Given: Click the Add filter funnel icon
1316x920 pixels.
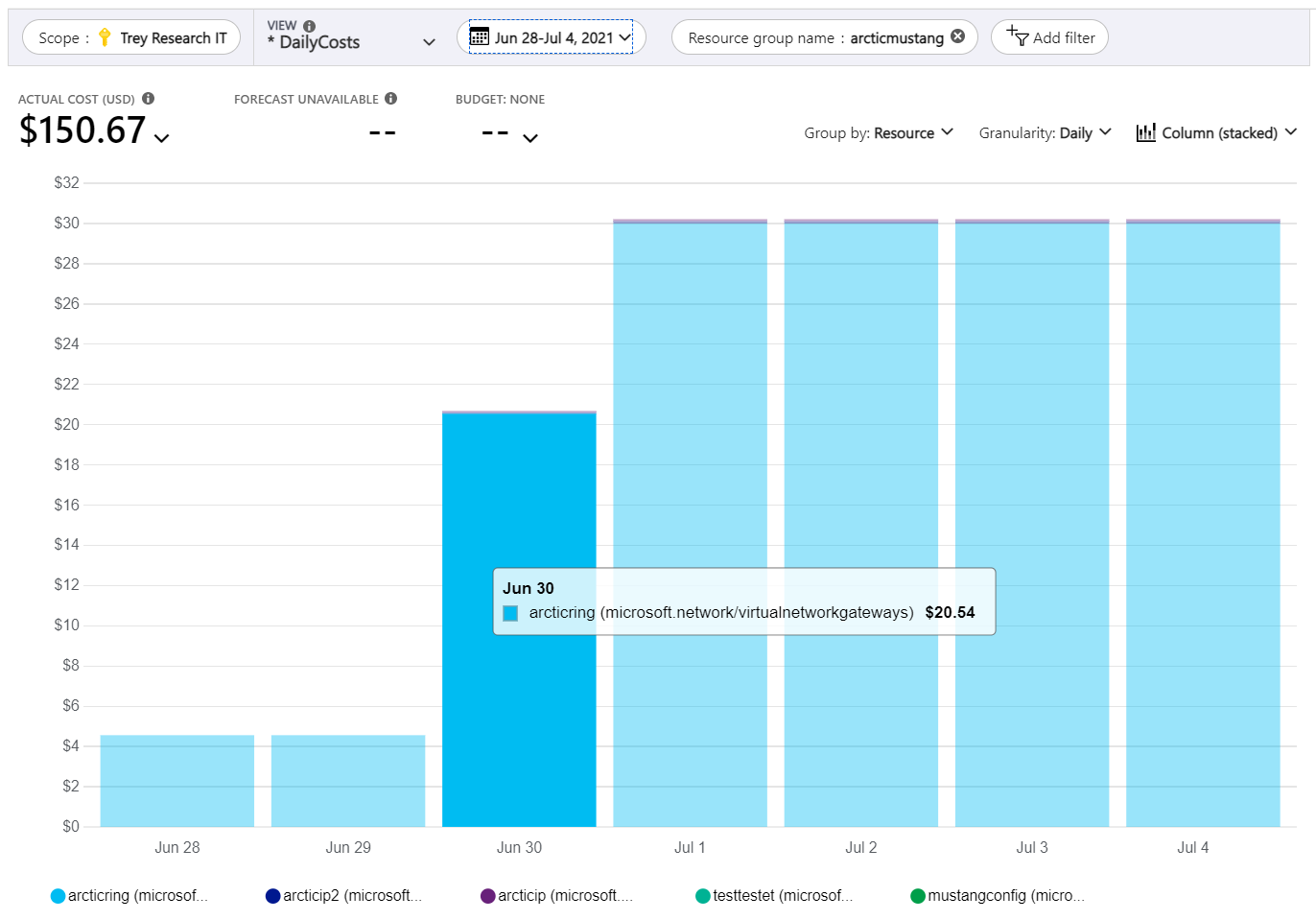Looking at the screenshot, I should click(x=1018, y=37).
